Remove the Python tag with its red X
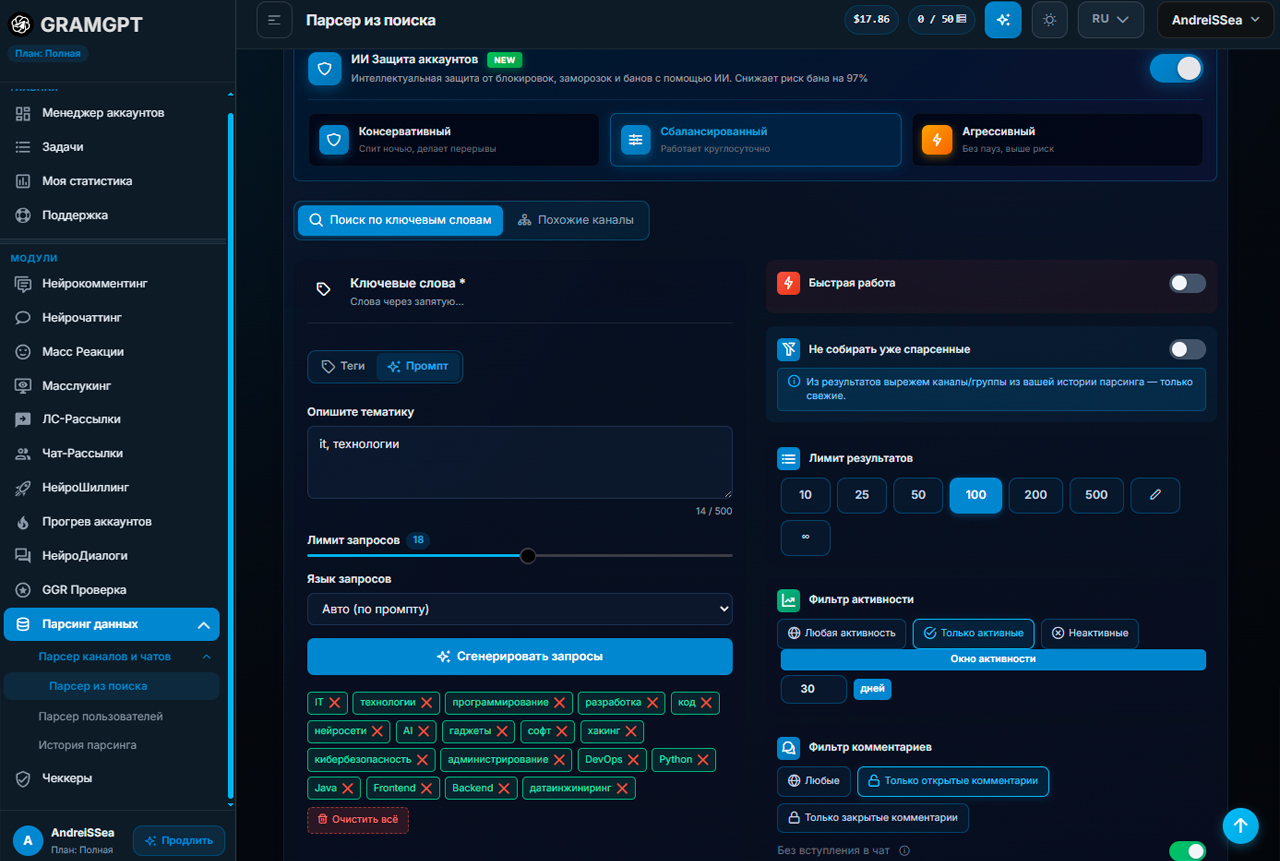Screen dimensions: 1280x861 pos(703,760)
